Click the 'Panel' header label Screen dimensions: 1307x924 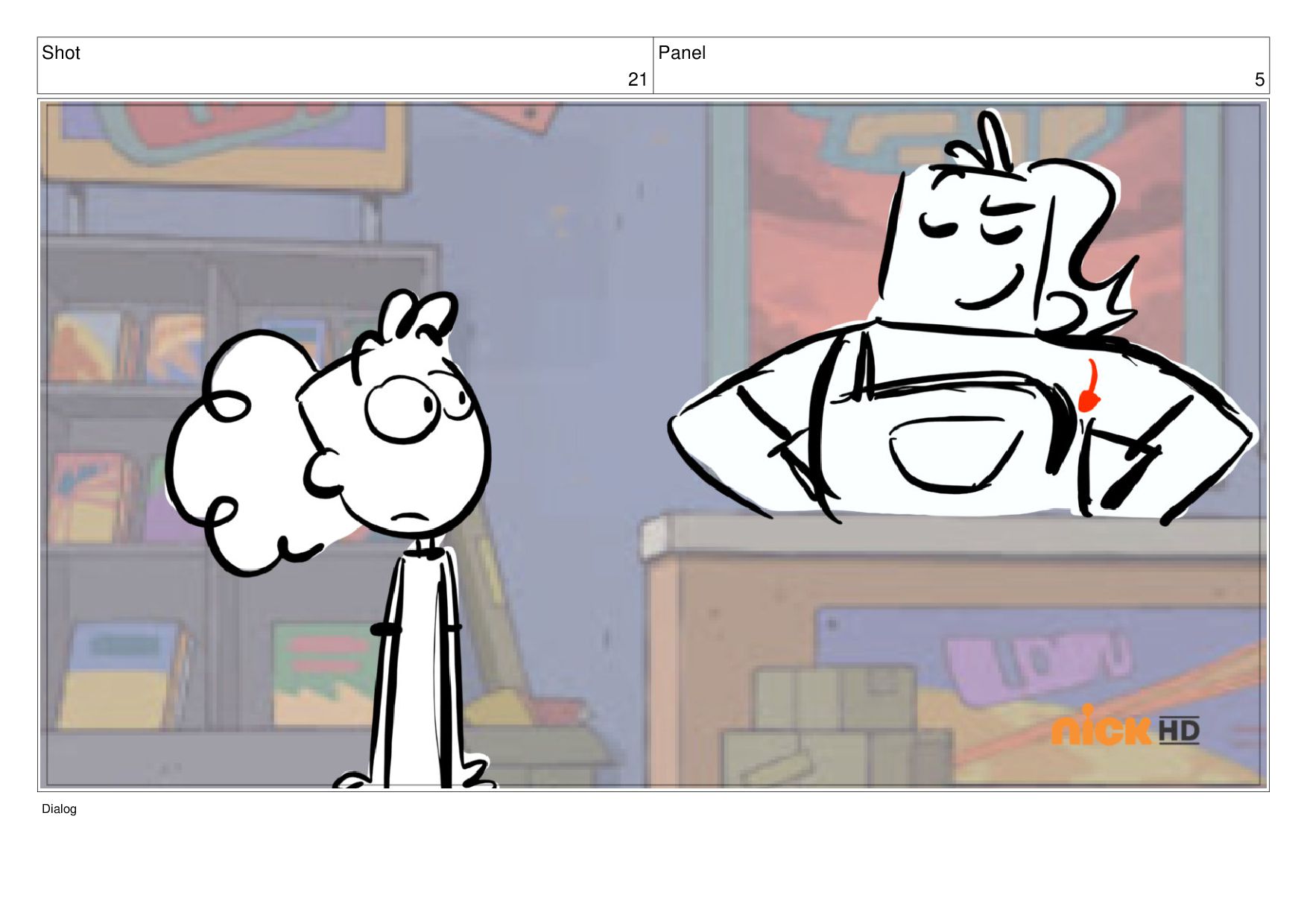(x=681, y=53)
